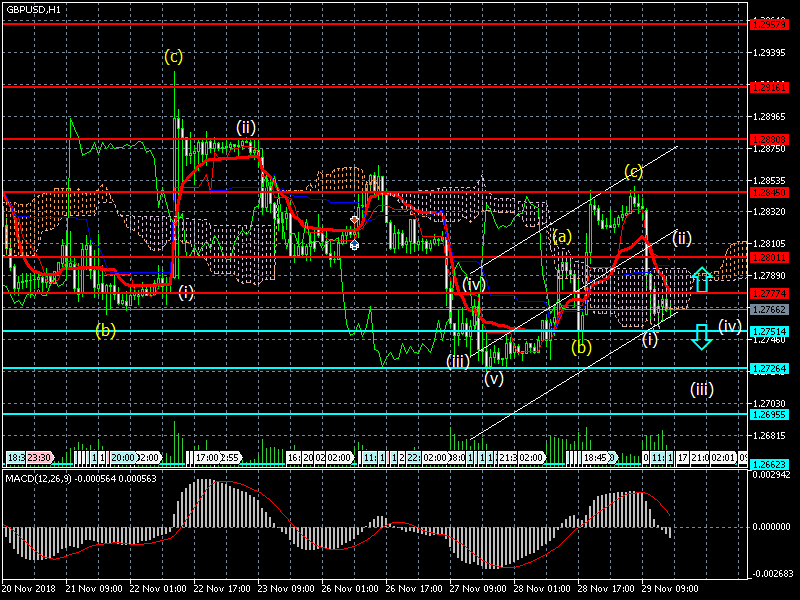This screenshot has width=800, height=600.
Task: Click the white (iv) label beside the down arrow
Action: pyautogui.click(x=729, y=325)
